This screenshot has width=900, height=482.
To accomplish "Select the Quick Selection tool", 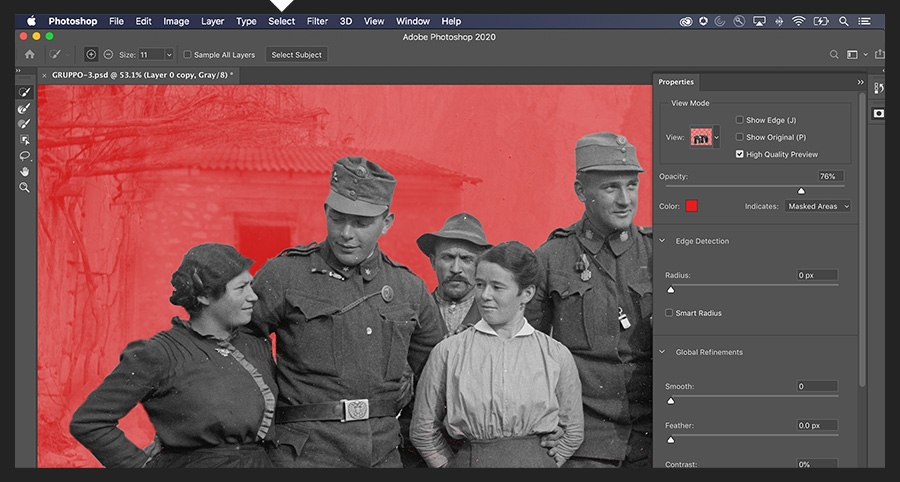I will click(25, 92).
